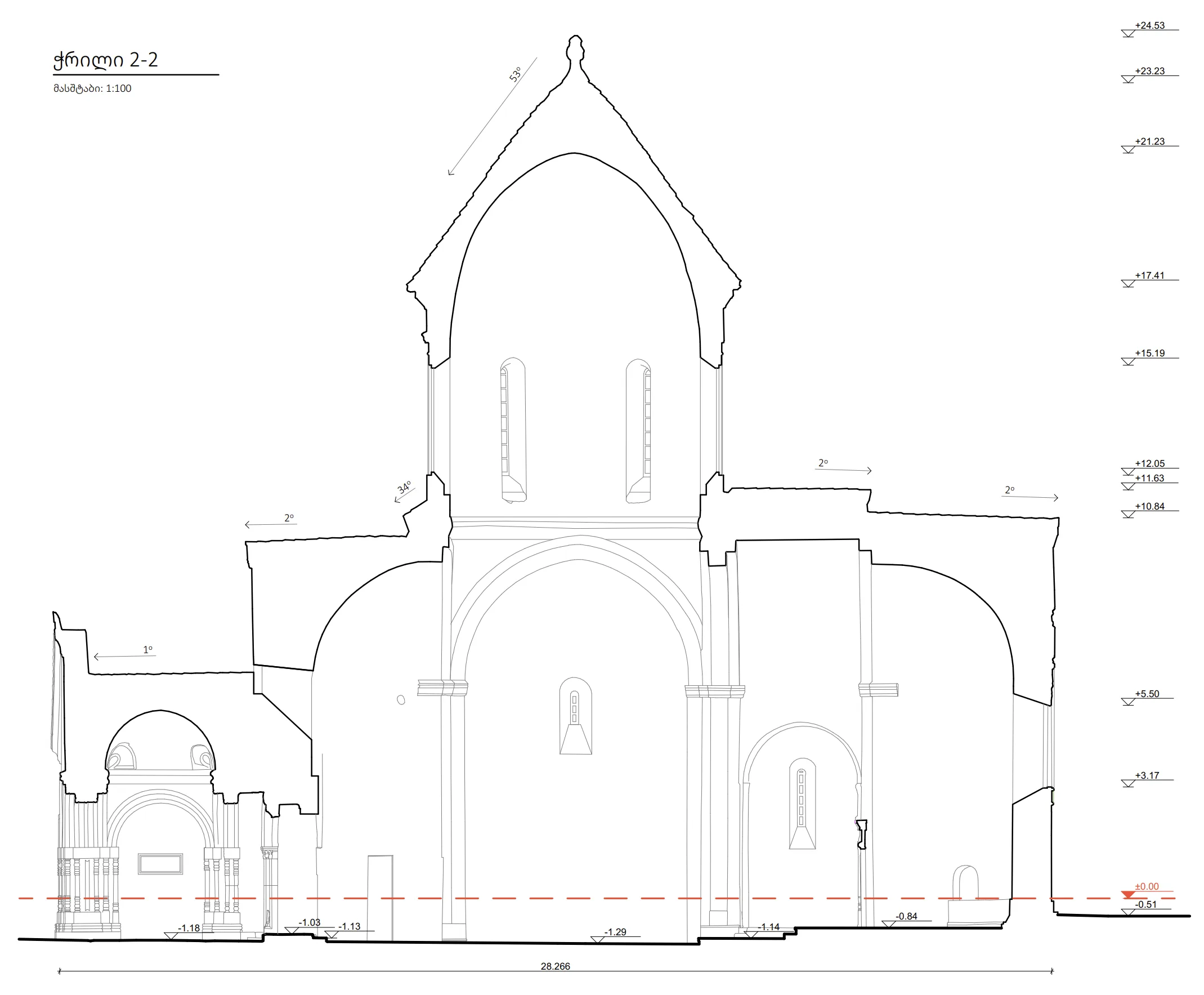The height and width of the screenshot is (995, 1204).
Task: Pick the elevation label +21.23
Action: click(1149, 141)
